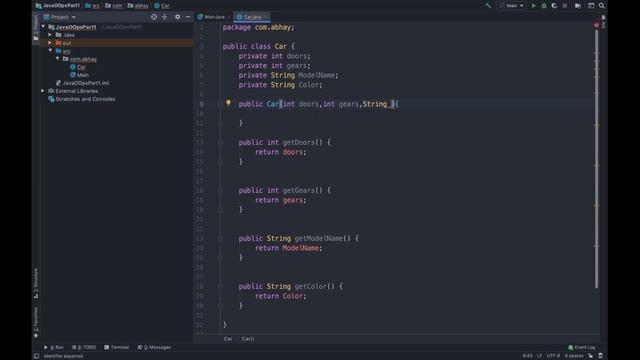
Task: Click the 'package com.abhay;' line
Action: pyautogui.click(x=258, y=27)
